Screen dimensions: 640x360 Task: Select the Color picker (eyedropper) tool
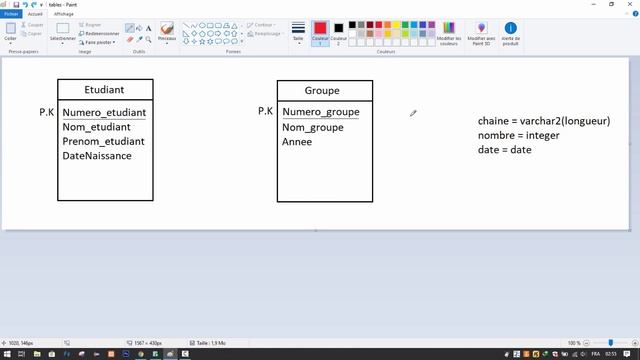click(x=139, y=39)
